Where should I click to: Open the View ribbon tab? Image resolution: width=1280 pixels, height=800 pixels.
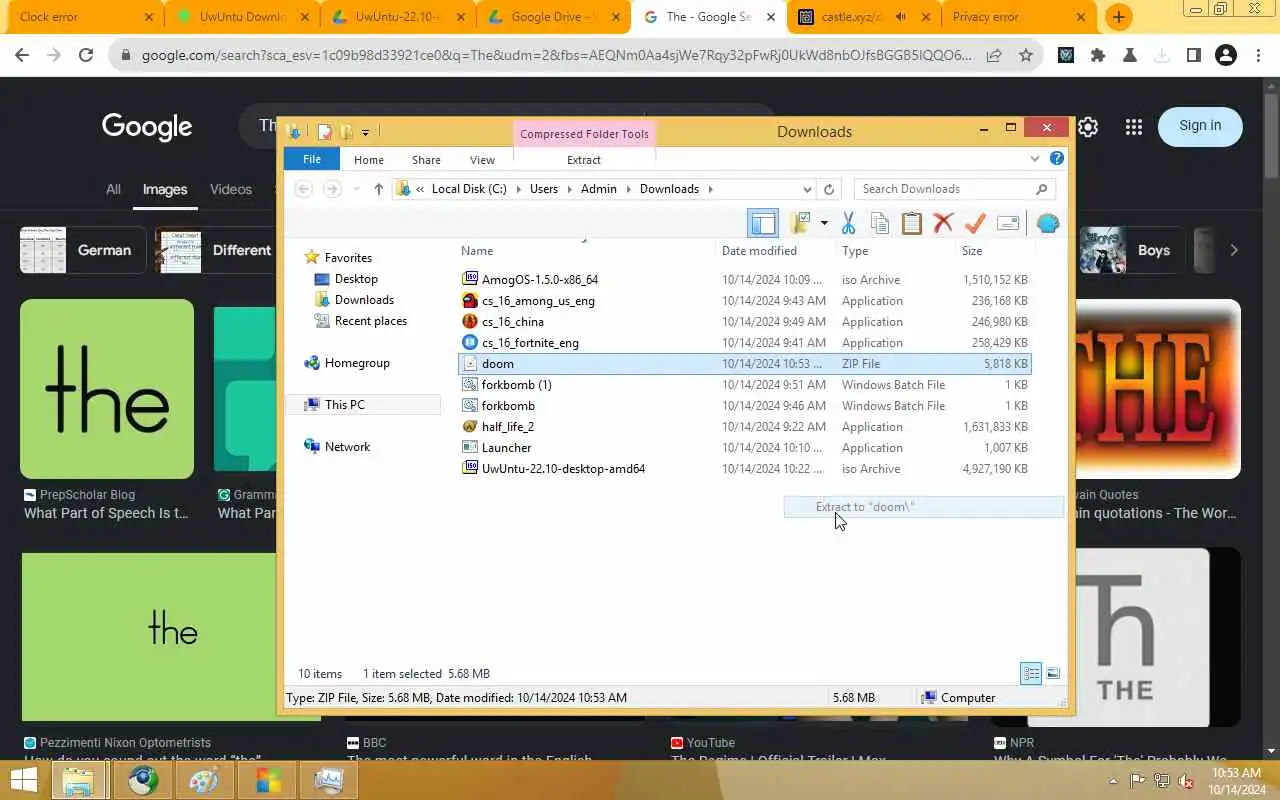click(482, 160)
